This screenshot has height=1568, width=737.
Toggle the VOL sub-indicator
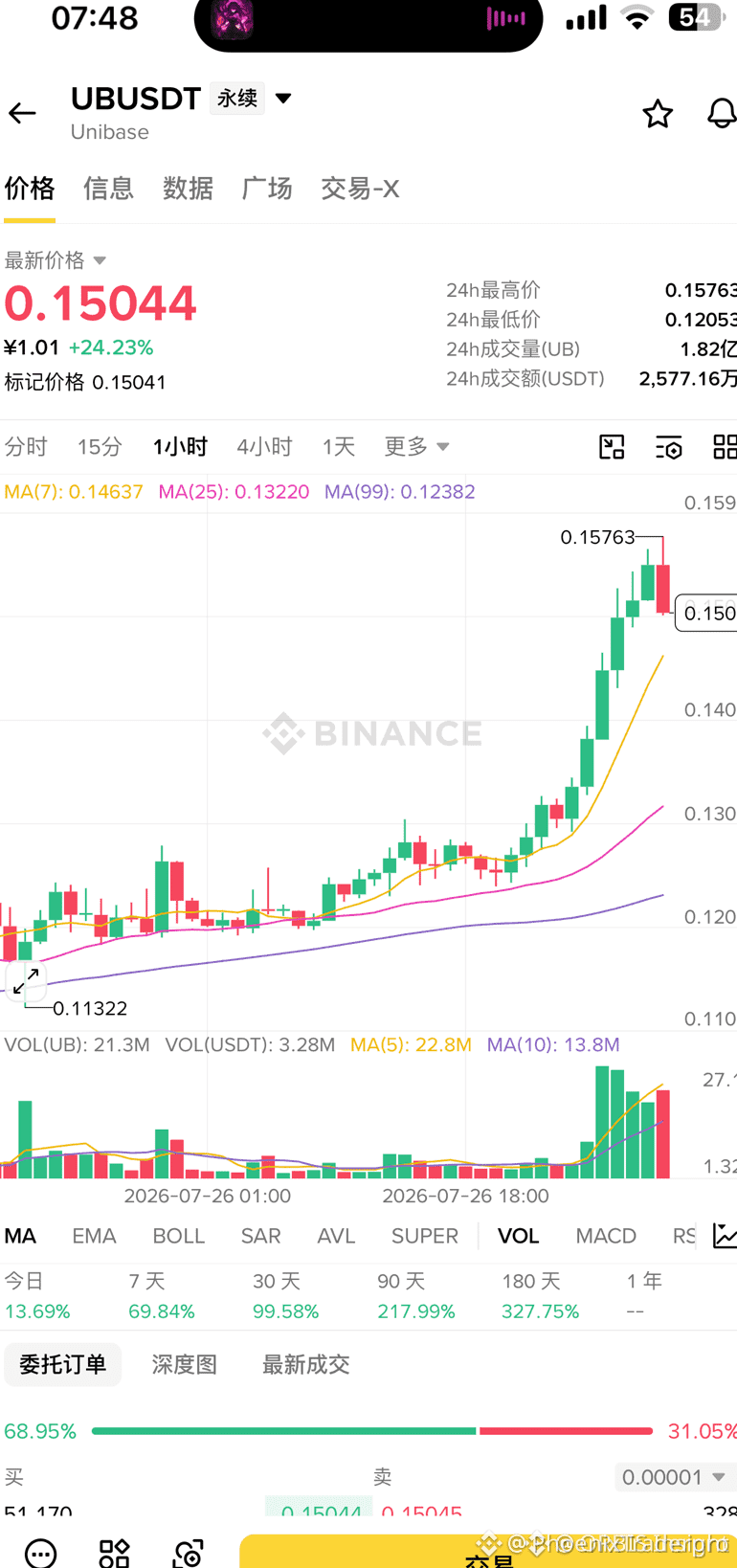518,1236
